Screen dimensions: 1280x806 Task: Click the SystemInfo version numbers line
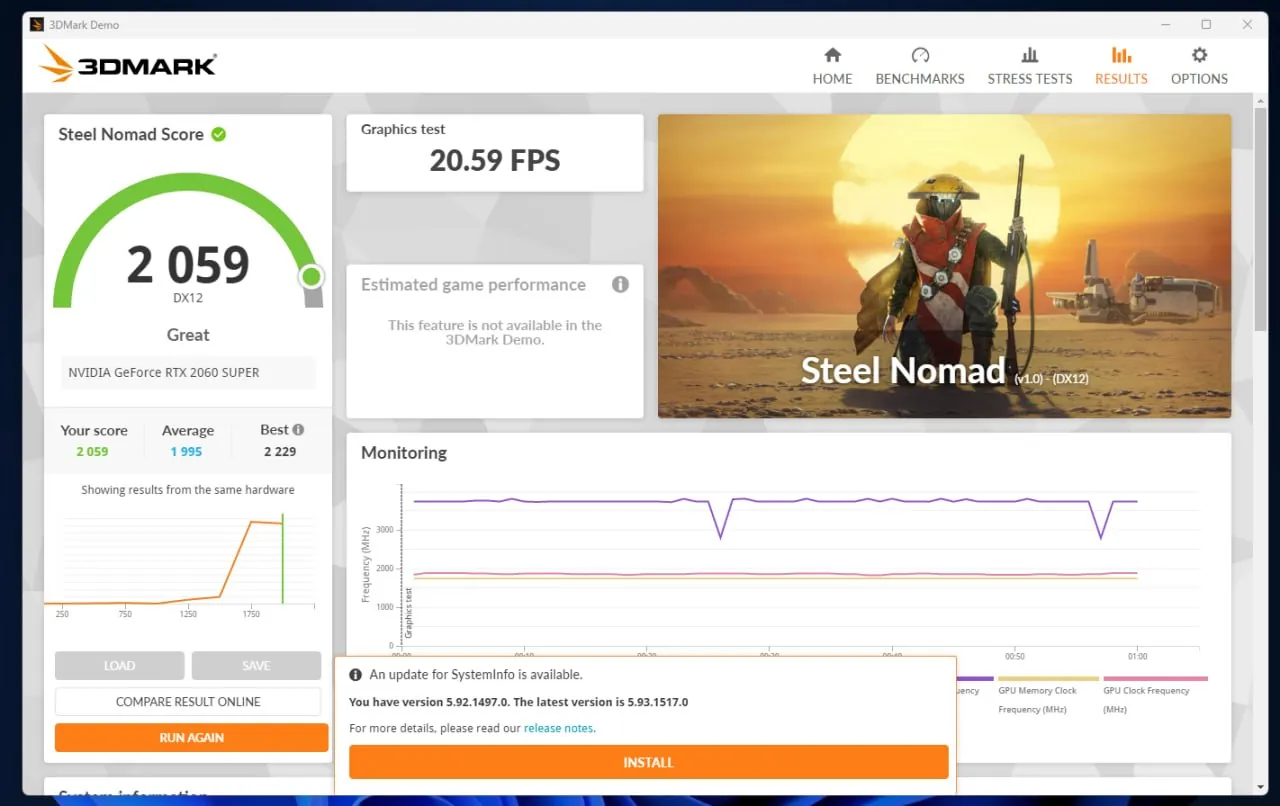pyautogui.click(x=518, y=702)
